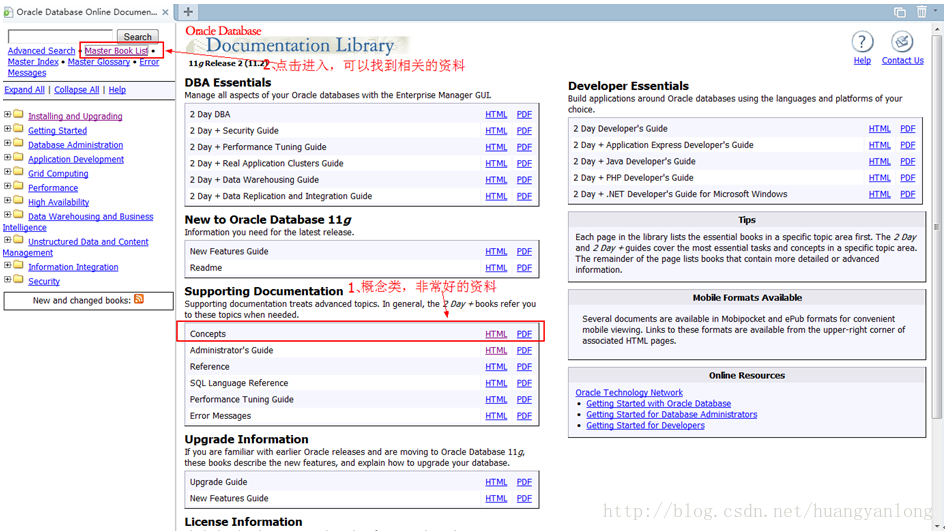Open HTML of 2 Day Developer's Guide
The width and height of the screenshot is (945, 531).
pos(879,129)
